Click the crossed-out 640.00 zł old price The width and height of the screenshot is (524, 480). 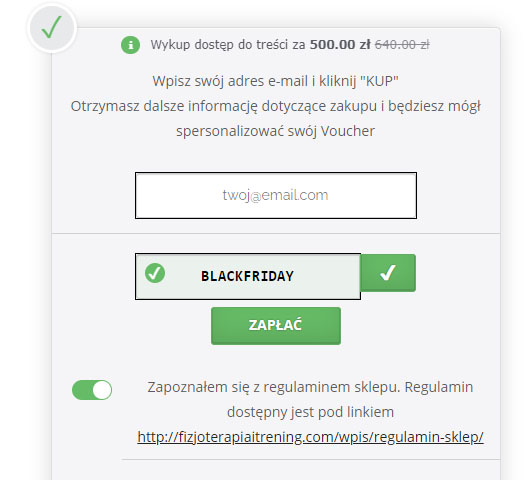[402, 44]
